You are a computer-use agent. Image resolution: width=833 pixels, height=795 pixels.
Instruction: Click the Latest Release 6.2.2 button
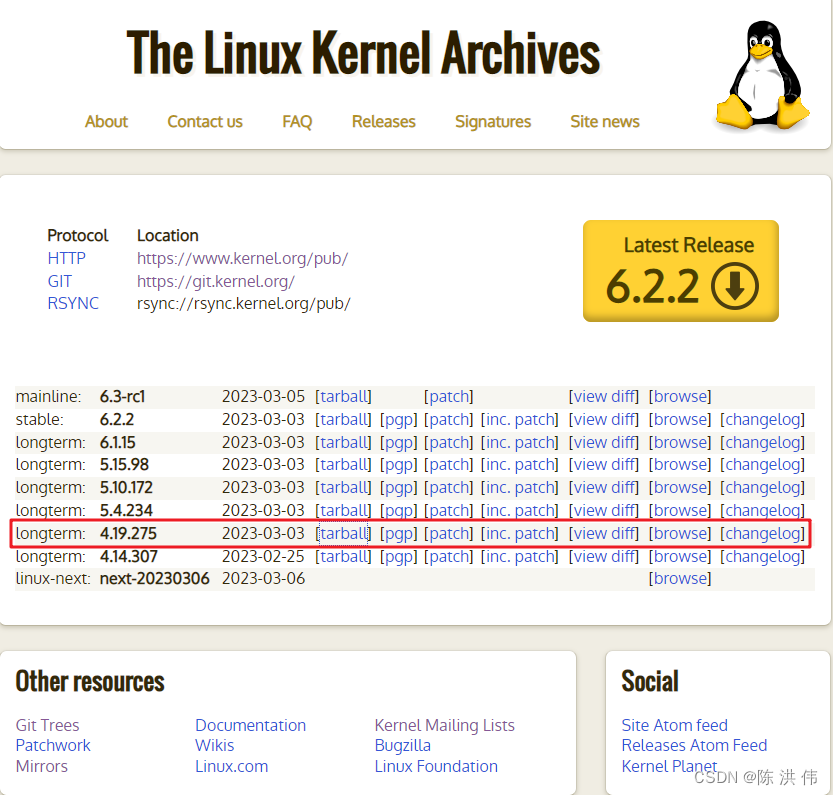[680, 271]
